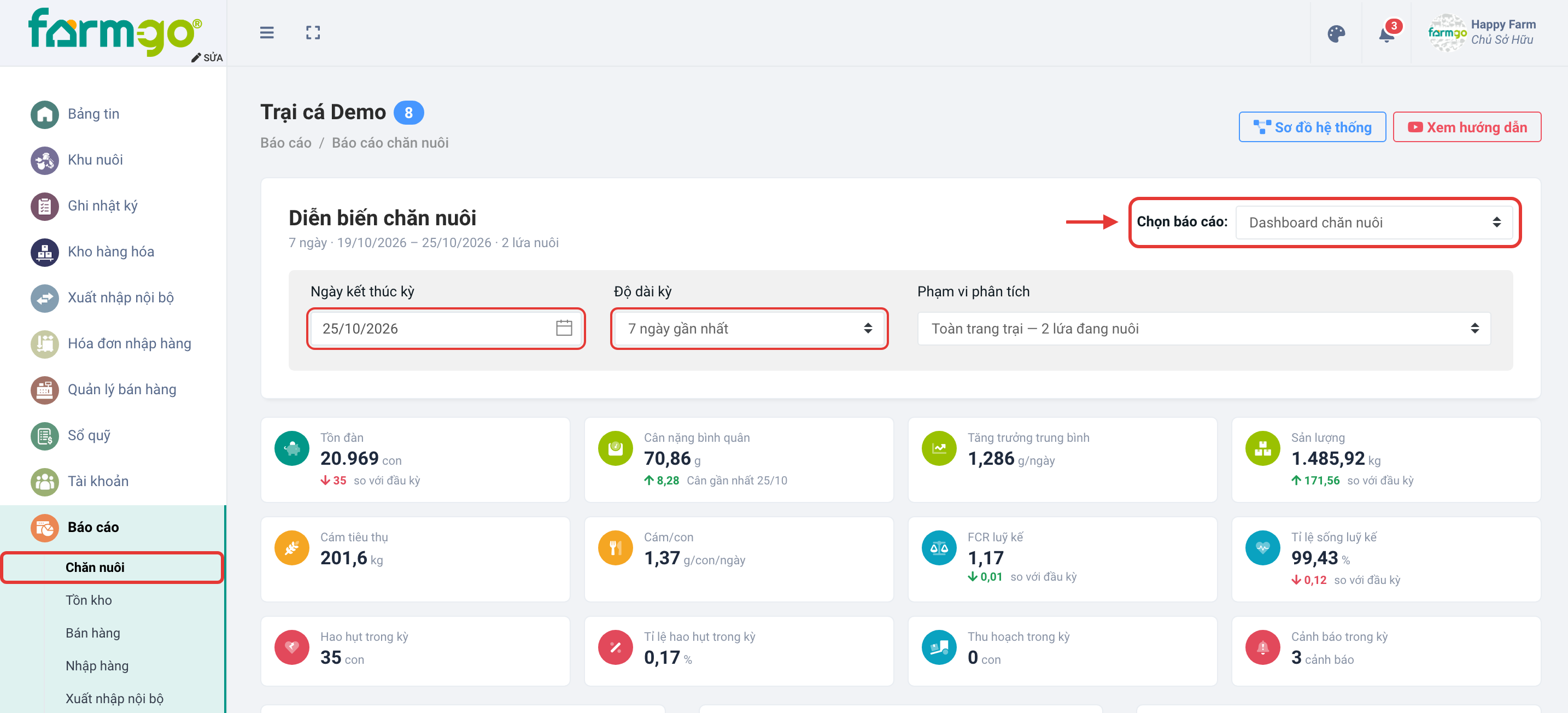Click the Thu hoạch trong kỳ 0 con value
1568x713 pixels.
984,658
